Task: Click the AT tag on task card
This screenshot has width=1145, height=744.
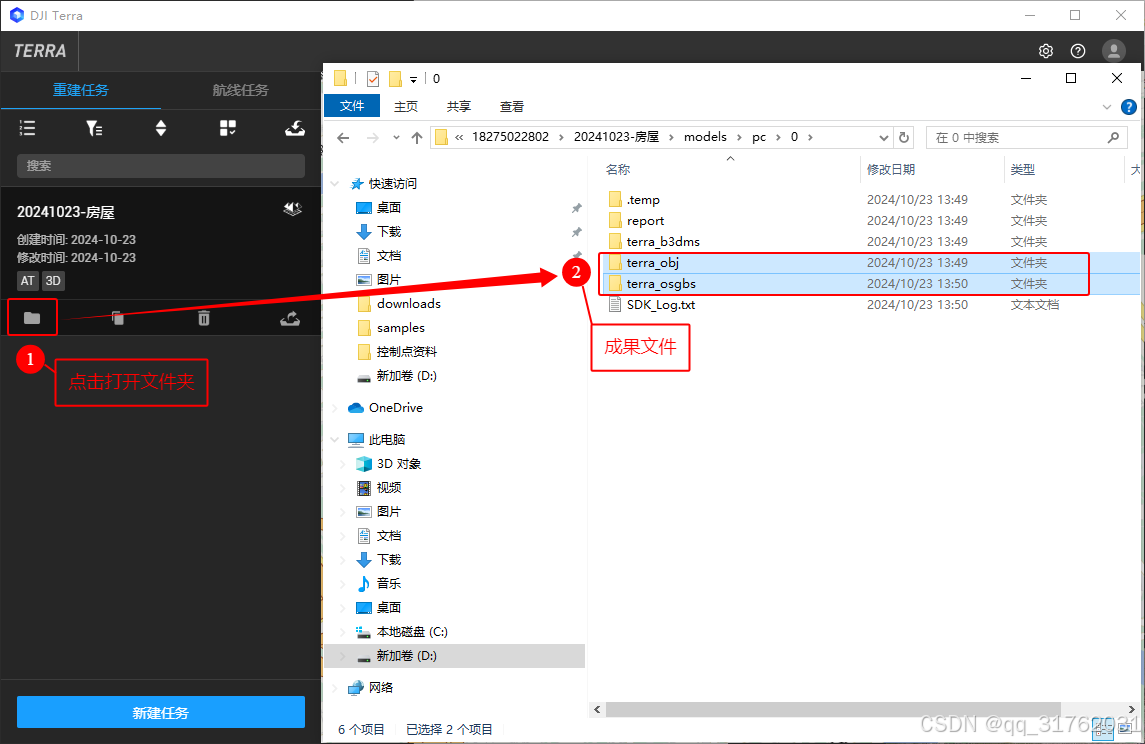Action: click(28, 280)
